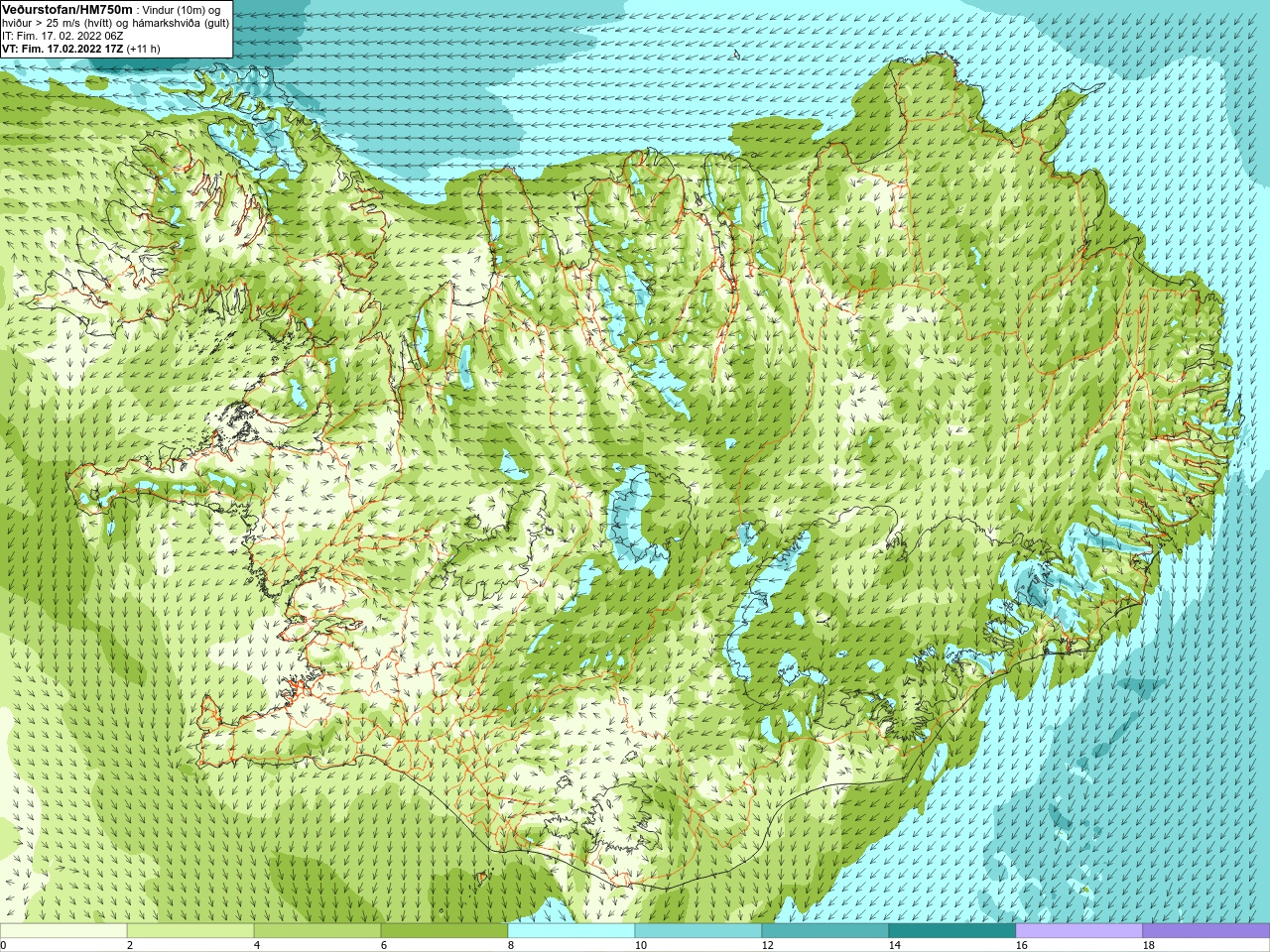Click the "IT: Fim. 17. 02. 2022 06Z" line
The width and height of the screenshot is (1270, 952).
(x=63, y=35)
